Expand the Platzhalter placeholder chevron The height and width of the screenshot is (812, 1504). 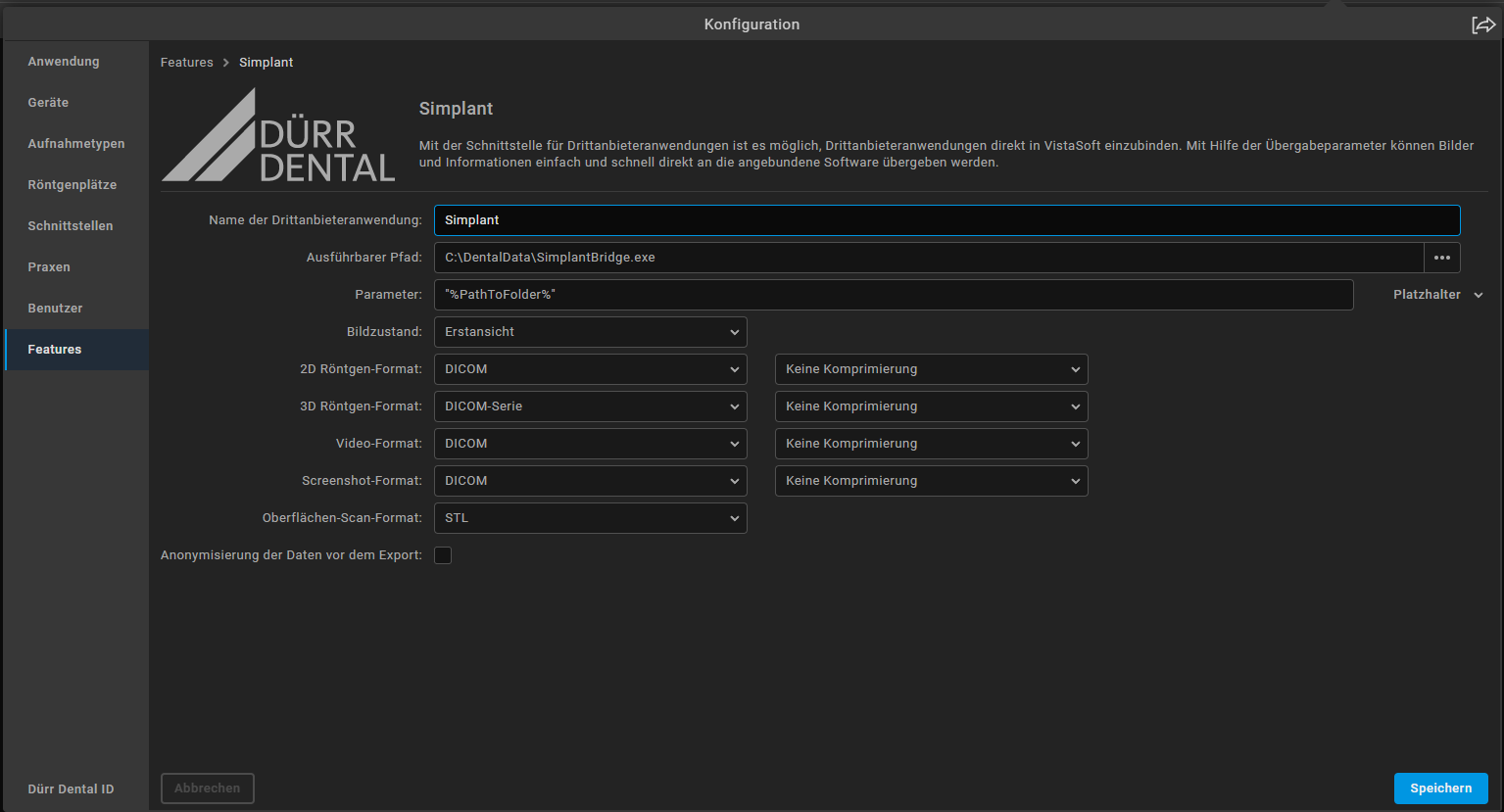point(1479,295)
